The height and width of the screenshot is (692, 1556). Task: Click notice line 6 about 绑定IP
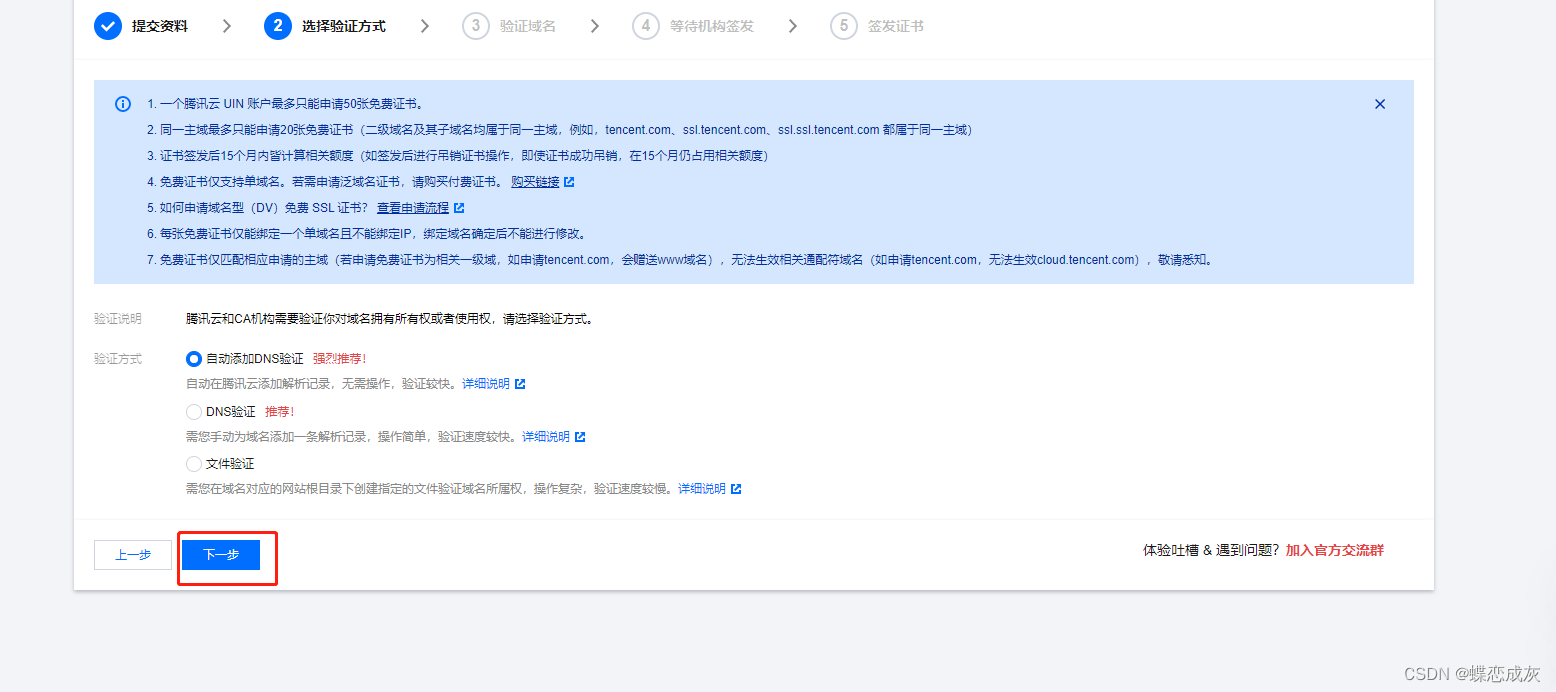366,234
